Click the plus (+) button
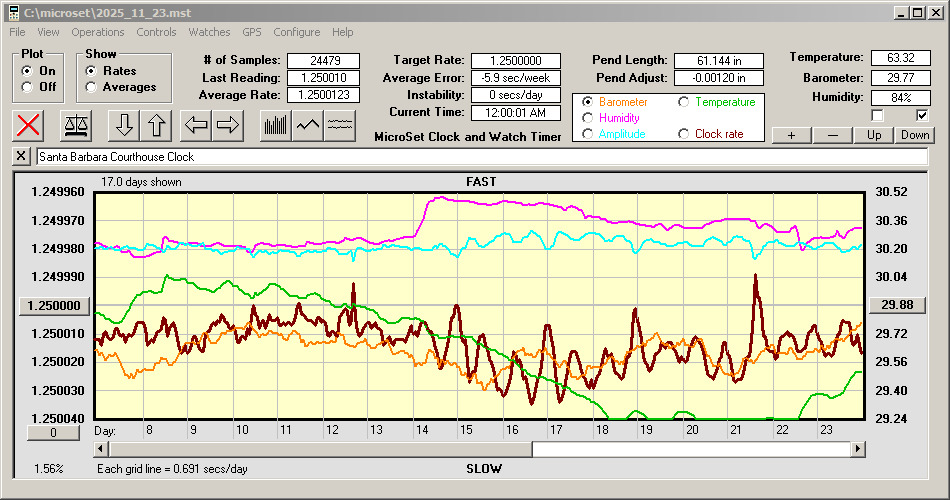 point(791,135)
